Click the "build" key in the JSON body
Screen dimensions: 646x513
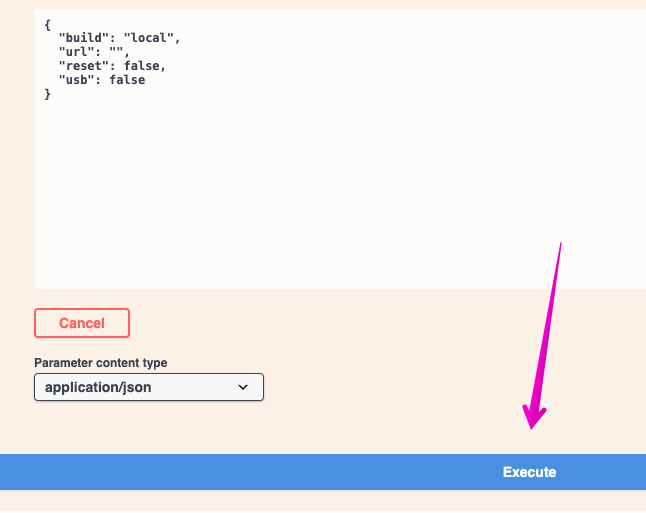pos(84,38)
